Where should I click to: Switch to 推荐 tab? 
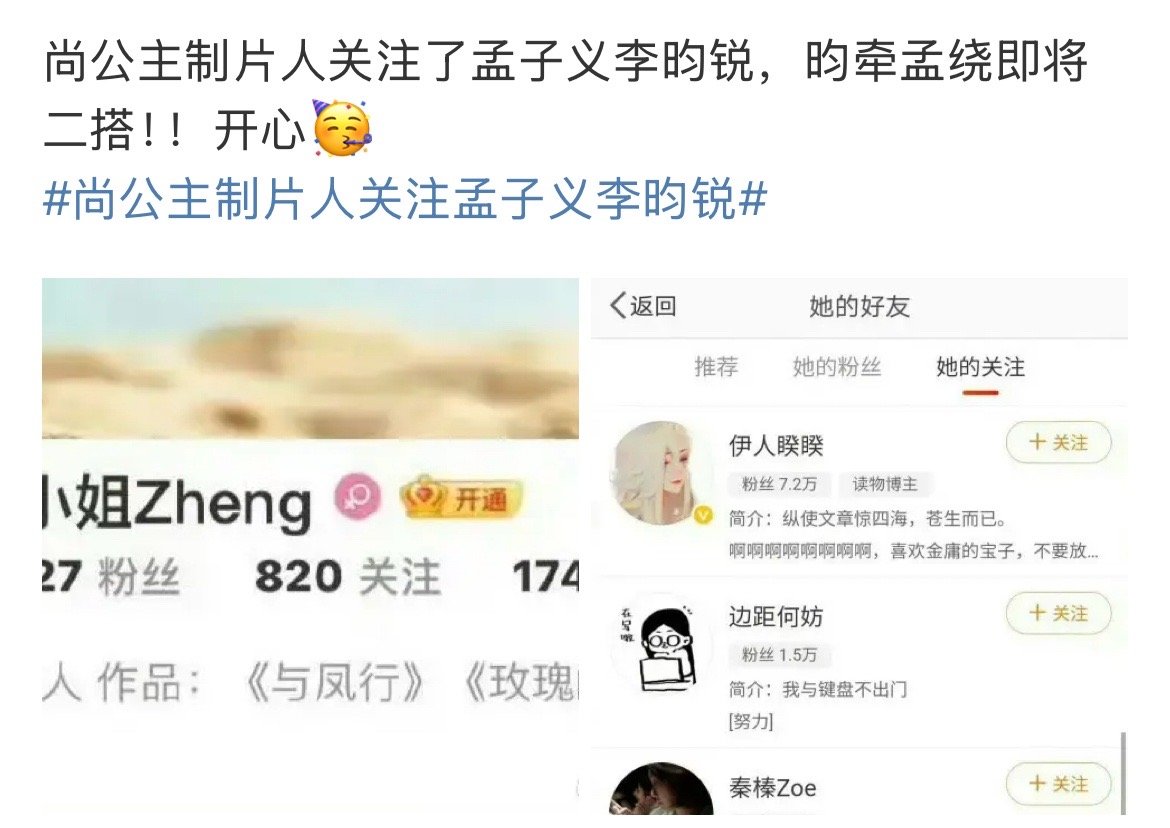click(x=716, y=367)
